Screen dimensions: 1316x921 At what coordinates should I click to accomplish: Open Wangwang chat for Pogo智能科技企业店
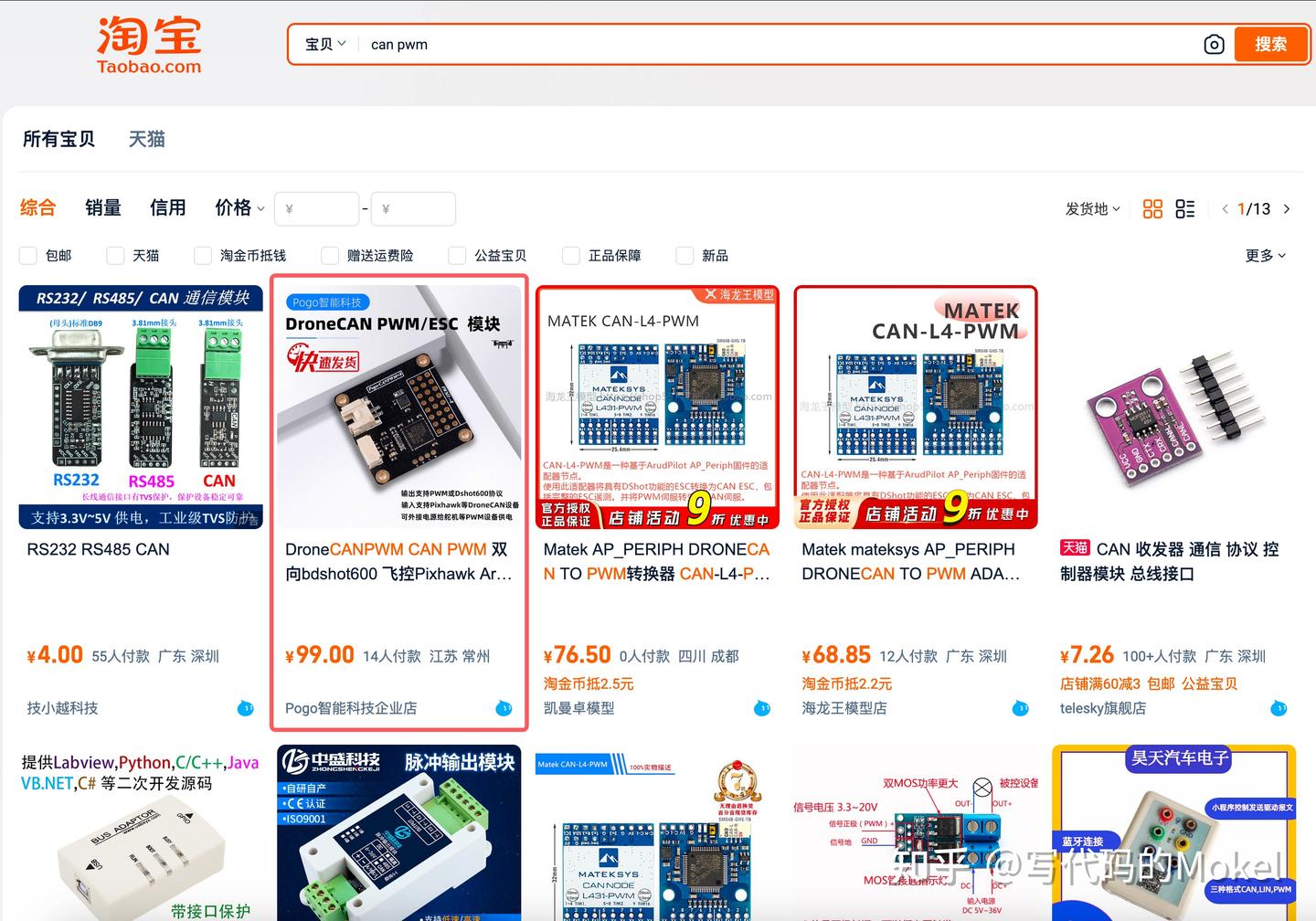pos(504,707)
